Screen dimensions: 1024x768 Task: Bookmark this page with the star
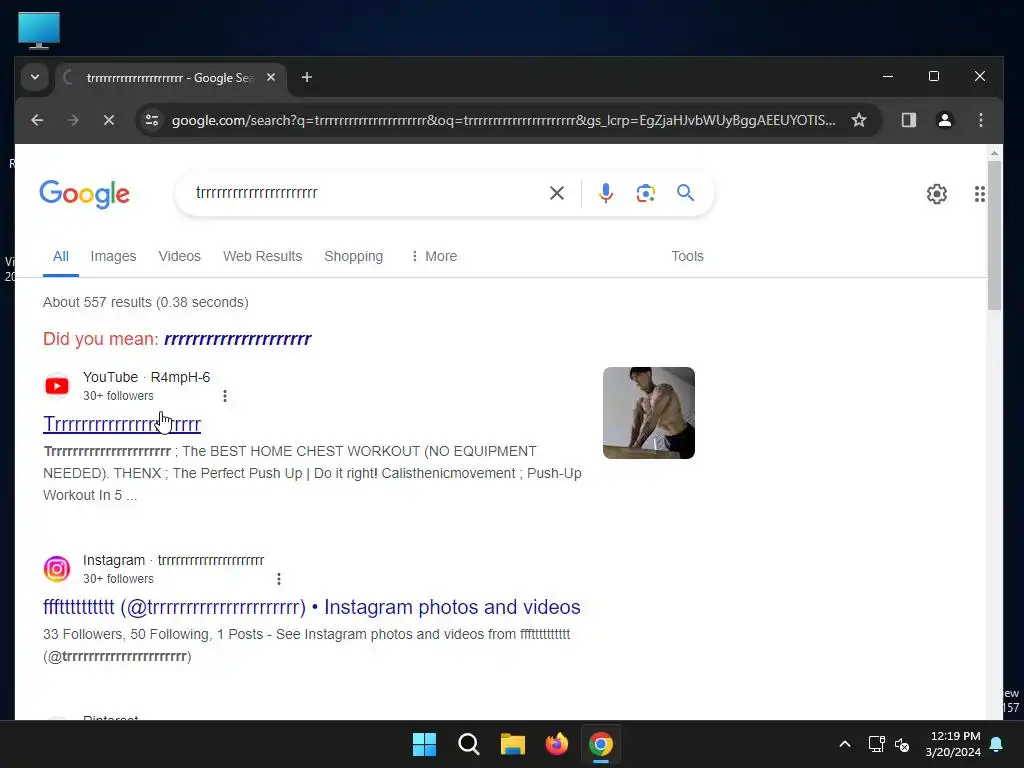[x=859, y=120]
